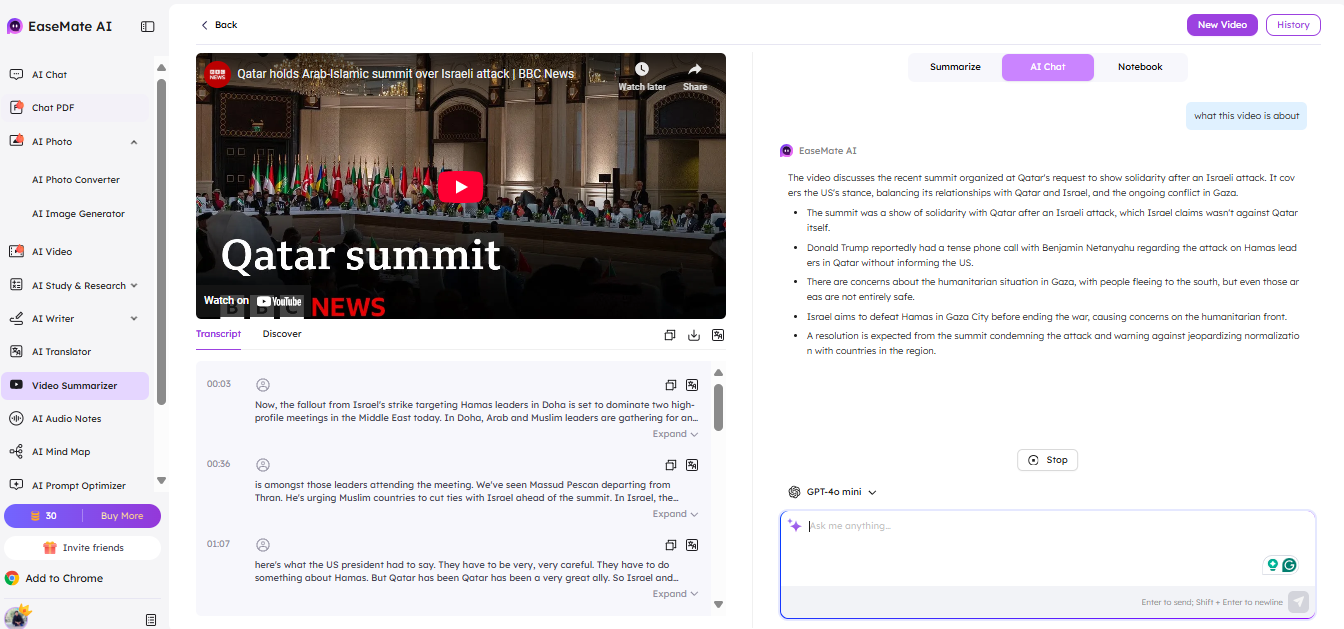Translate the 00:03 transcript segment
1344x629 pixels.
coord(692,385)
